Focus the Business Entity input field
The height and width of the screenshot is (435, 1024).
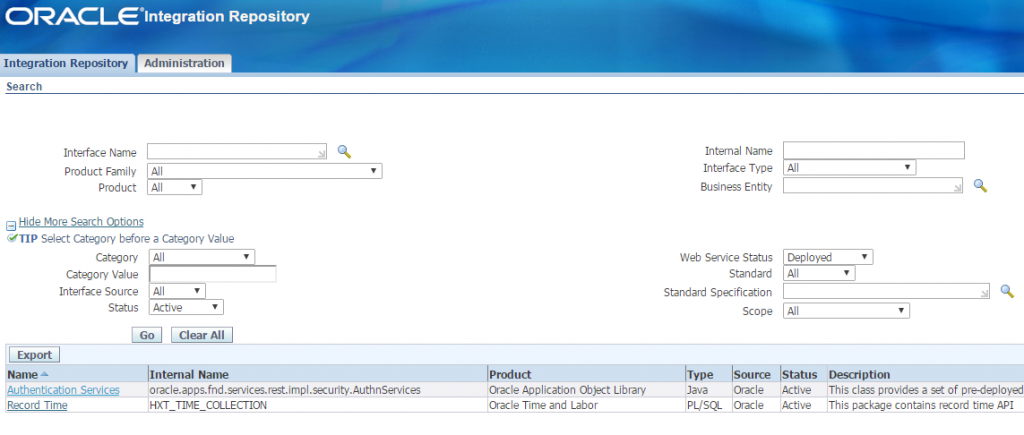coord(873,186)
